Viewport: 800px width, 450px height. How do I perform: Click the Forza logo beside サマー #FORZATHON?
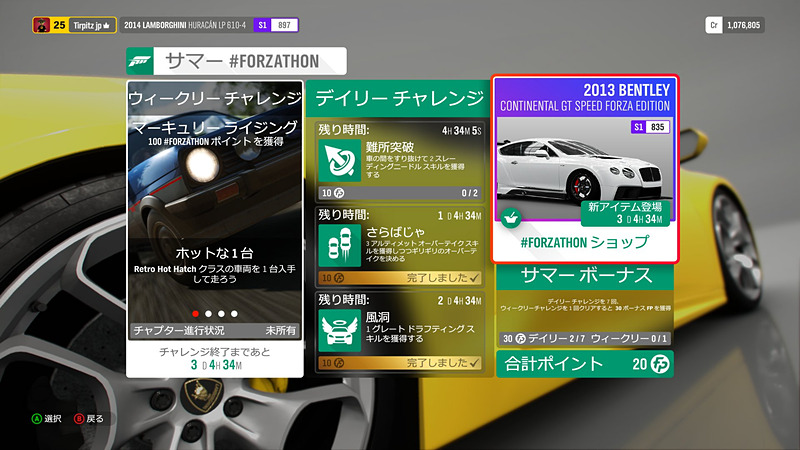(x=139, y=61)
